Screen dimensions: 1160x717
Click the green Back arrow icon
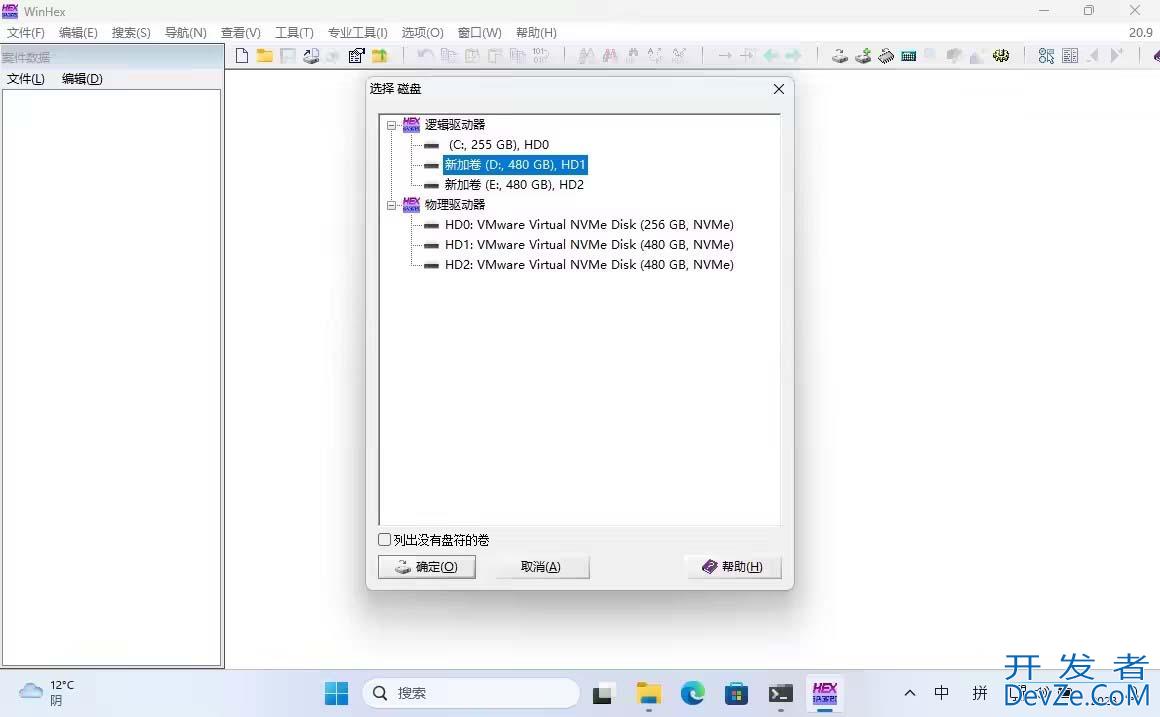pyautogui.click(x=771, y=55)
